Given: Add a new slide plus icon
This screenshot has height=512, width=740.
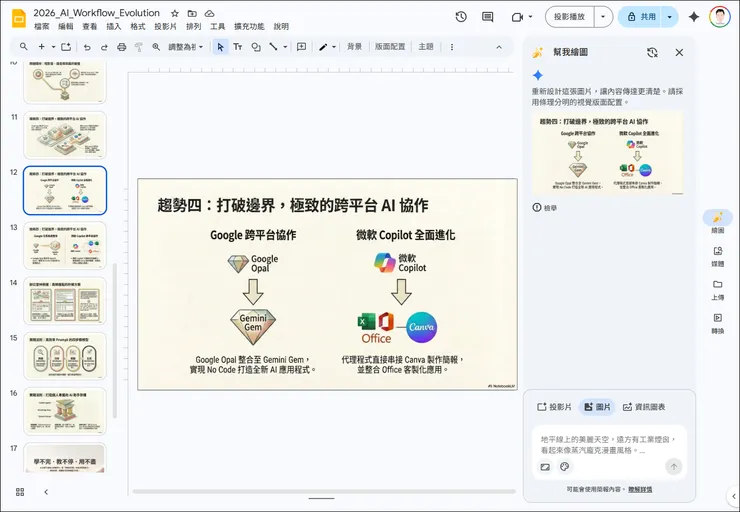Looking at the screenshot, I should 42,47.
